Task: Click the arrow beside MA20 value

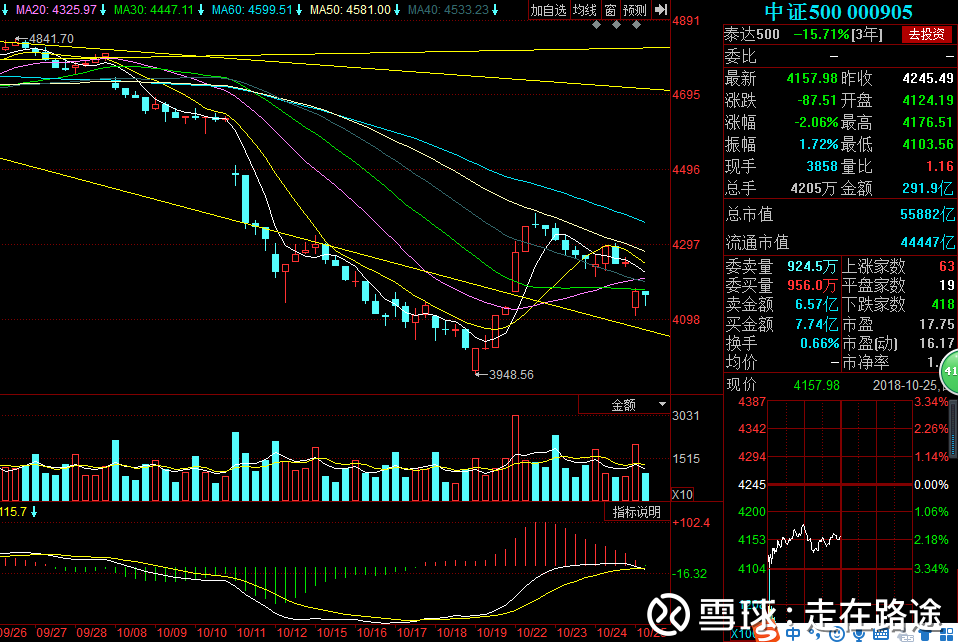Action: [102, 10]
